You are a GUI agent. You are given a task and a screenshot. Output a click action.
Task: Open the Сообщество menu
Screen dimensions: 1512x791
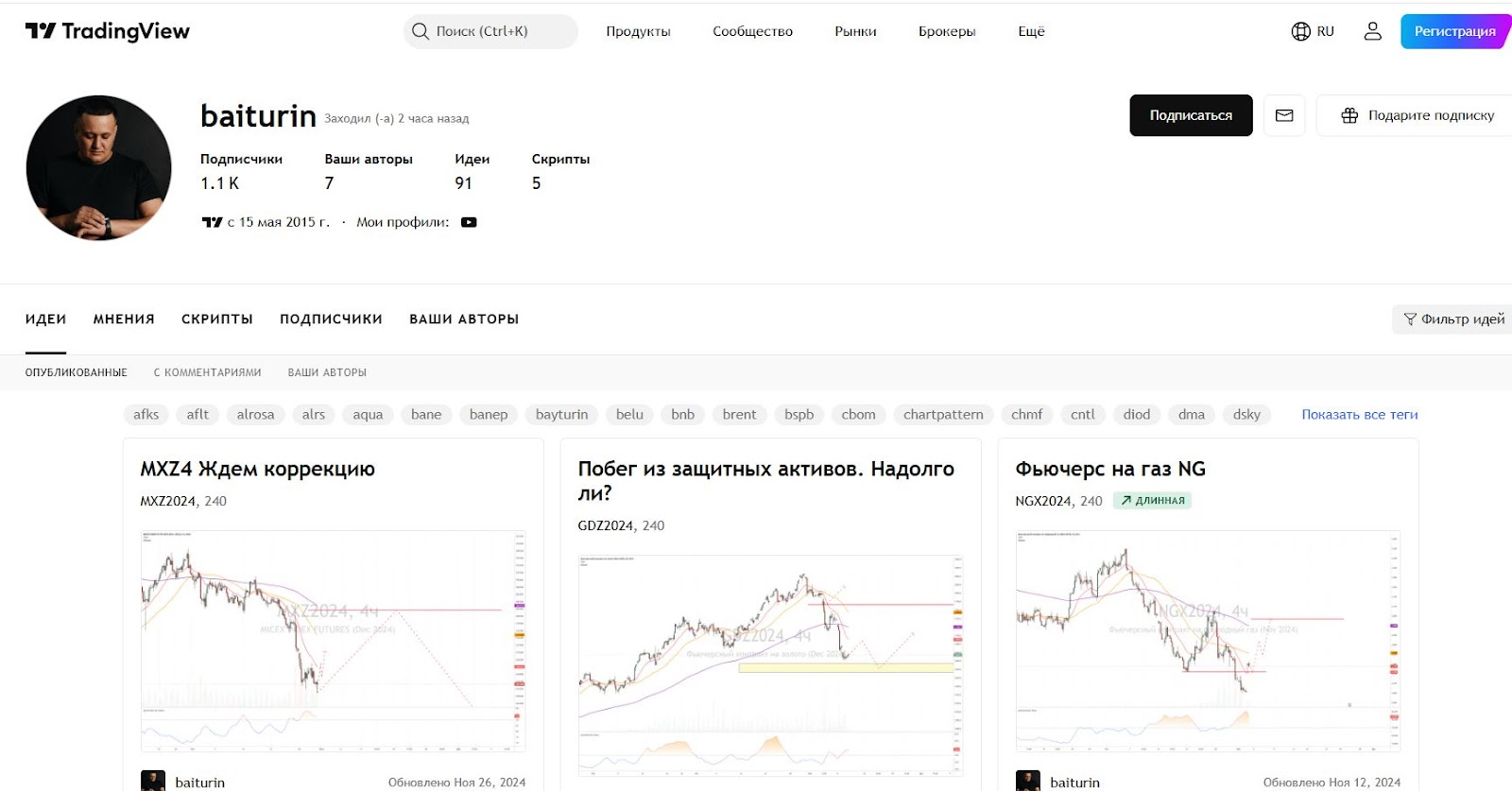(x=753, y=31)
